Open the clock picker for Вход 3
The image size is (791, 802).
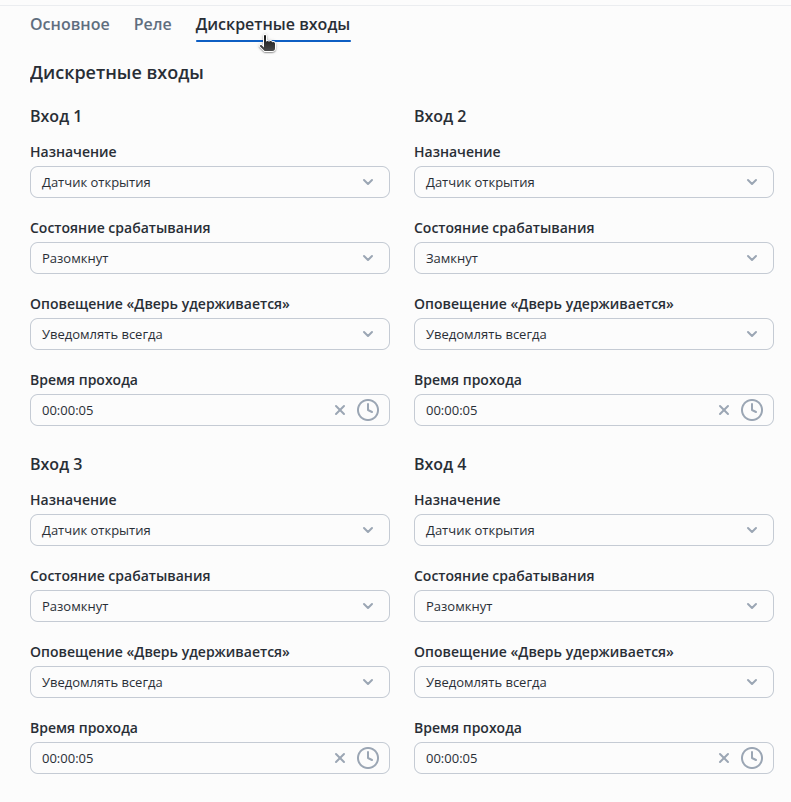368,758
